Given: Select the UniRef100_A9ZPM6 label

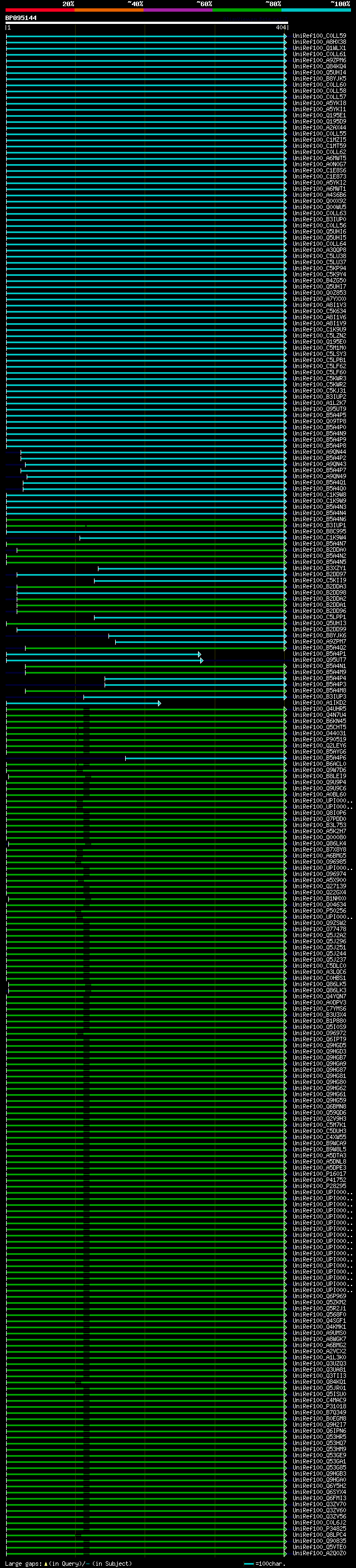Looking at the screenshot, I should [x=319, y=60].
